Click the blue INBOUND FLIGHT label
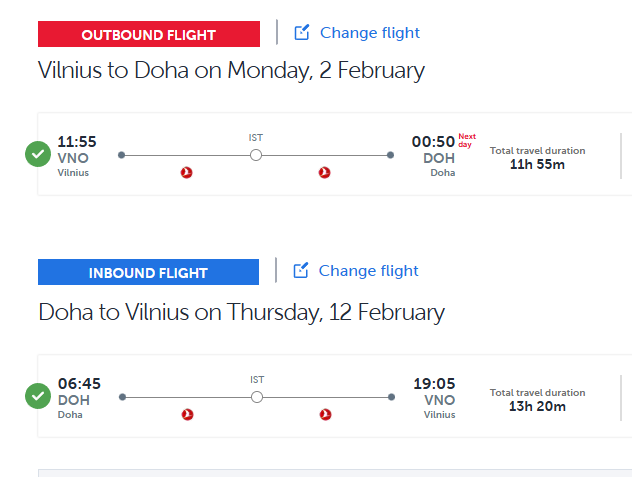This screenshot has height=477, width=632. 148,272
